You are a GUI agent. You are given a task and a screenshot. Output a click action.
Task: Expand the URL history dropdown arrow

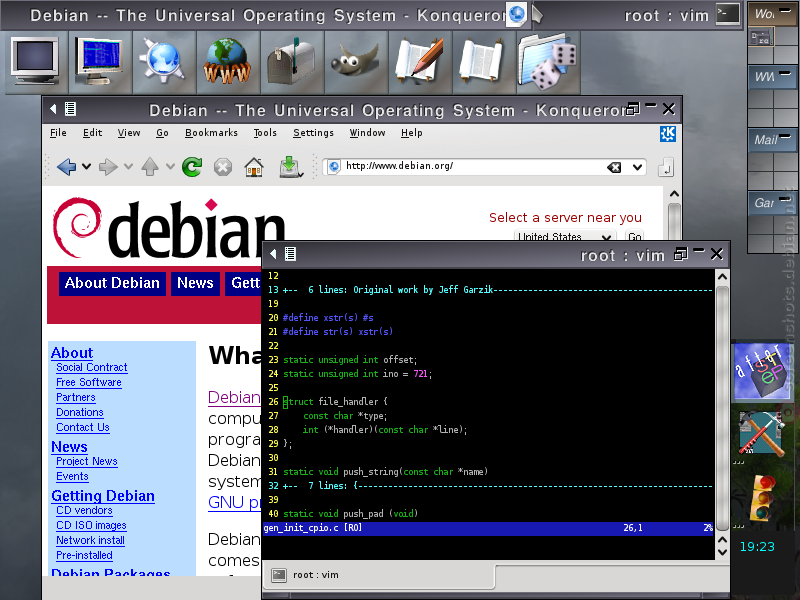coord(637,167)
